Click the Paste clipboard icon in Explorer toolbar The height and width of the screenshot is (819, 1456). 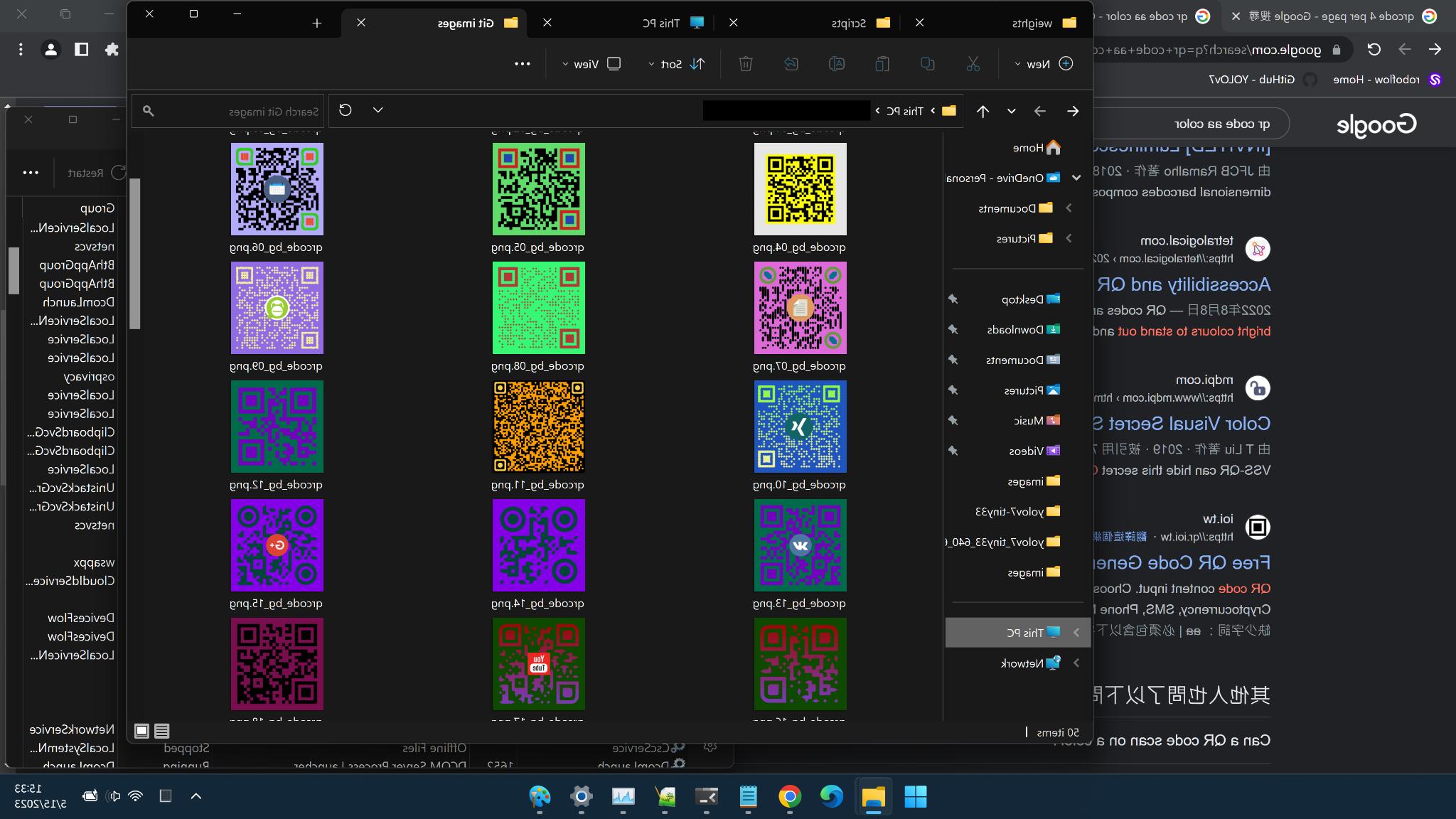882,64
